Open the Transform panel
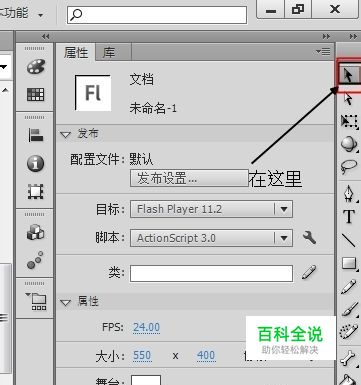The height and width of the screenshot is (385, 361). coord(35,192)
